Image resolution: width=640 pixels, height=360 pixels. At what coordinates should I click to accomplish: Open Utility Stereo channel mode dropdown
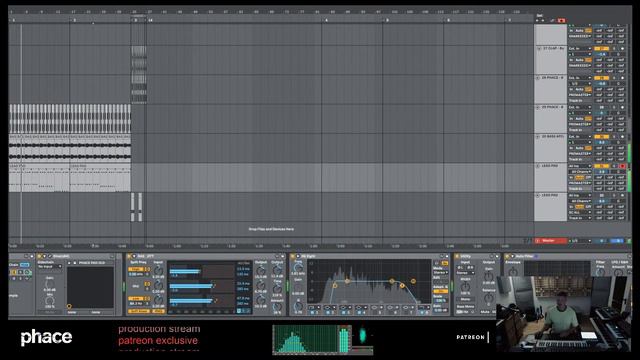click(465, 273)
